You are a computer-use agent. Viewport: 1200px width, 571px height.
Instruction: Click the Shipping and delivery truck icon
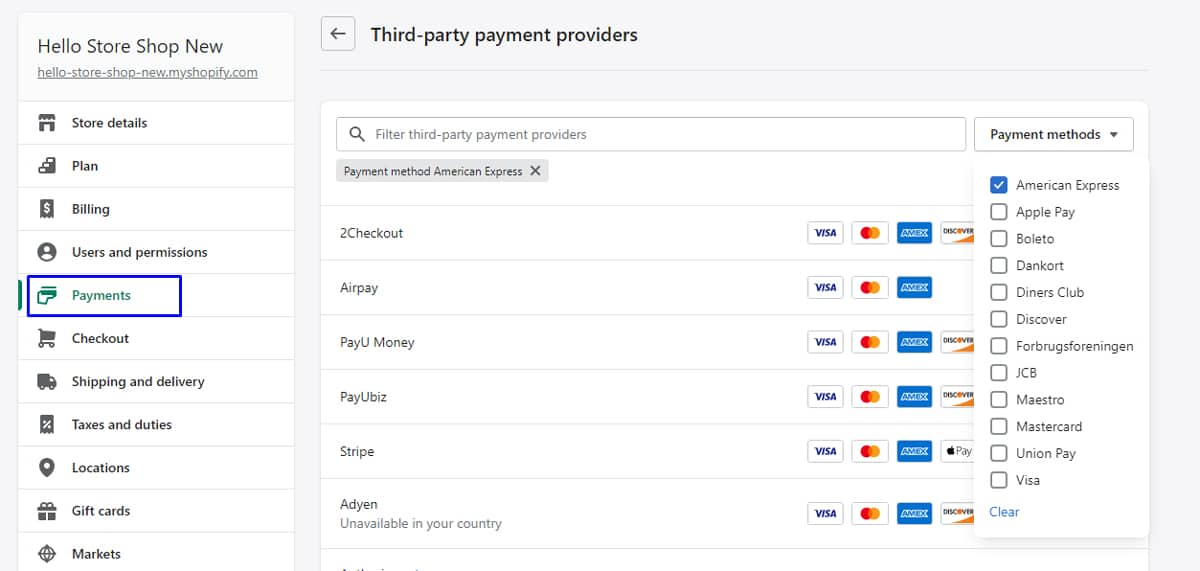pyautogui.click(x=46, y=381)
